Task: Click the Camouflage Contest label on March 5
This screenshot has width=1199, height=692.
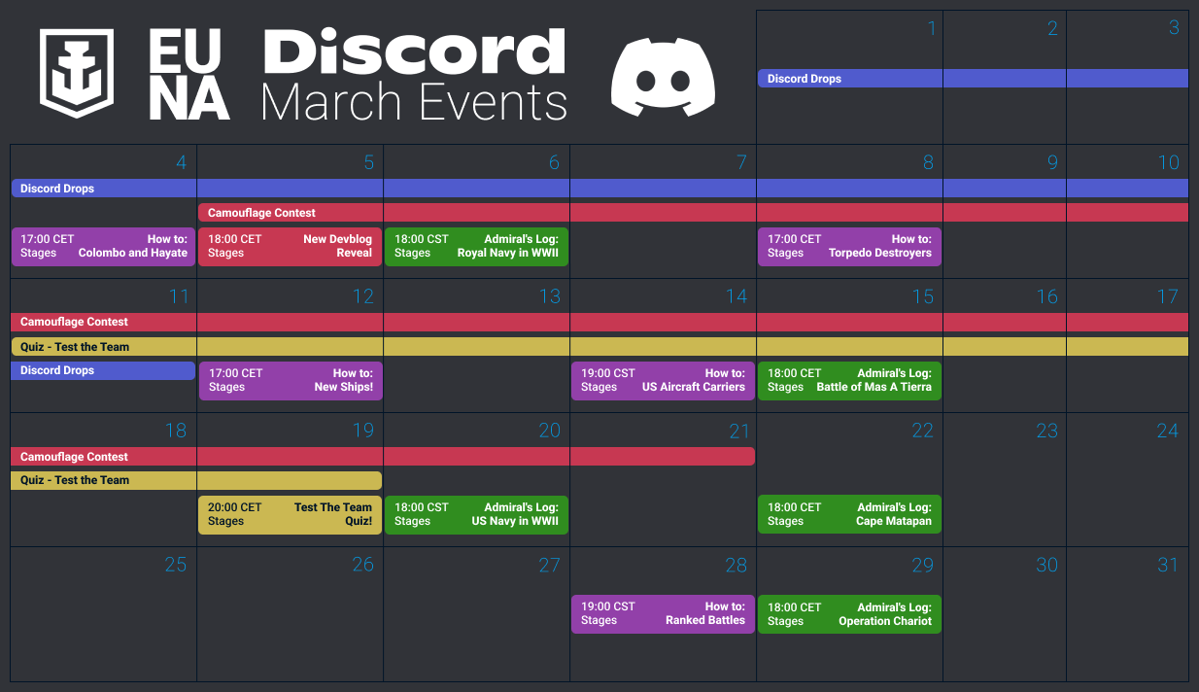Action: (262, 213)
